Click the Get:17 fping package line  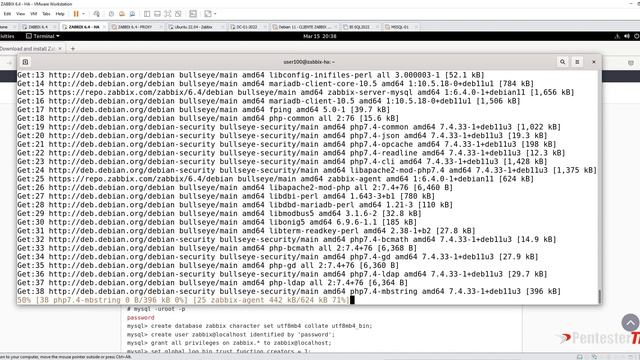[x=203, y=109]
